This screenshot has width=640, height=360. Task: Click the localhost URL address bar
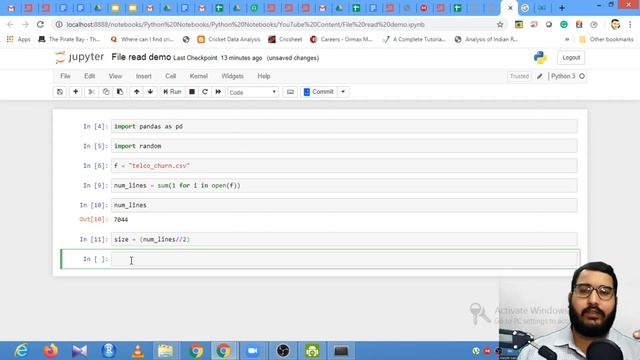[245, 24]
